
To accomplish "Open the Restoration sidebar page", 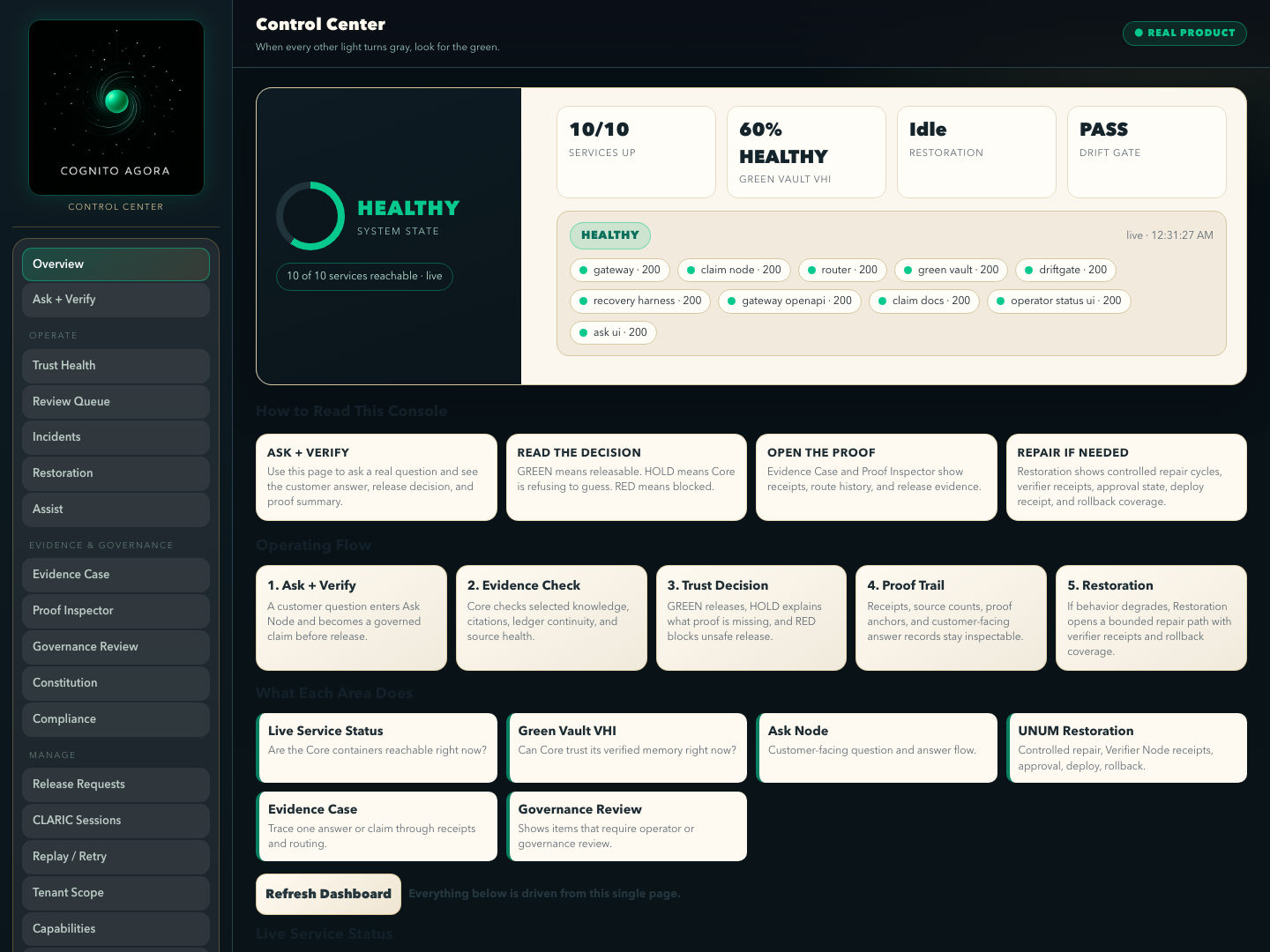I will (116, 473).
